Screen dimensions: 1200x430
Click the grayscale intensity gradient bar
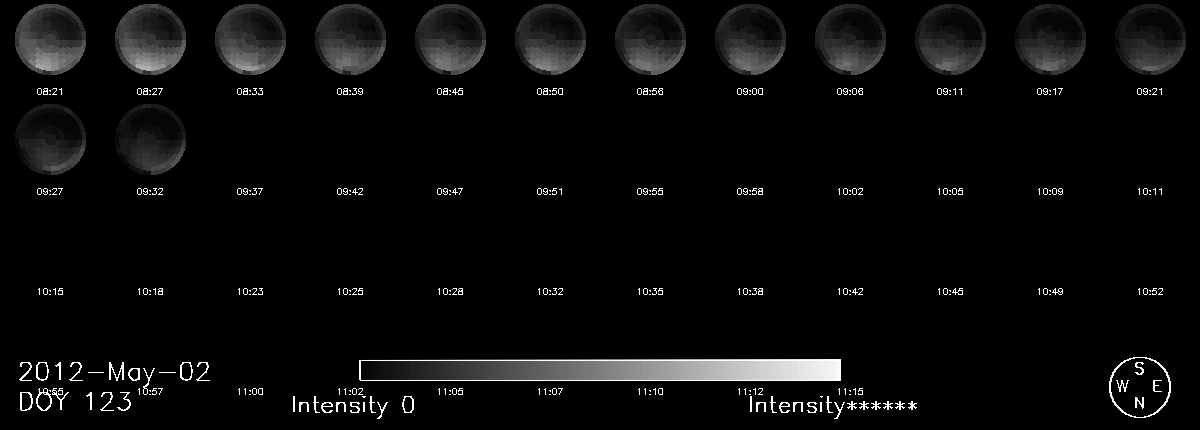click(600, 370)
